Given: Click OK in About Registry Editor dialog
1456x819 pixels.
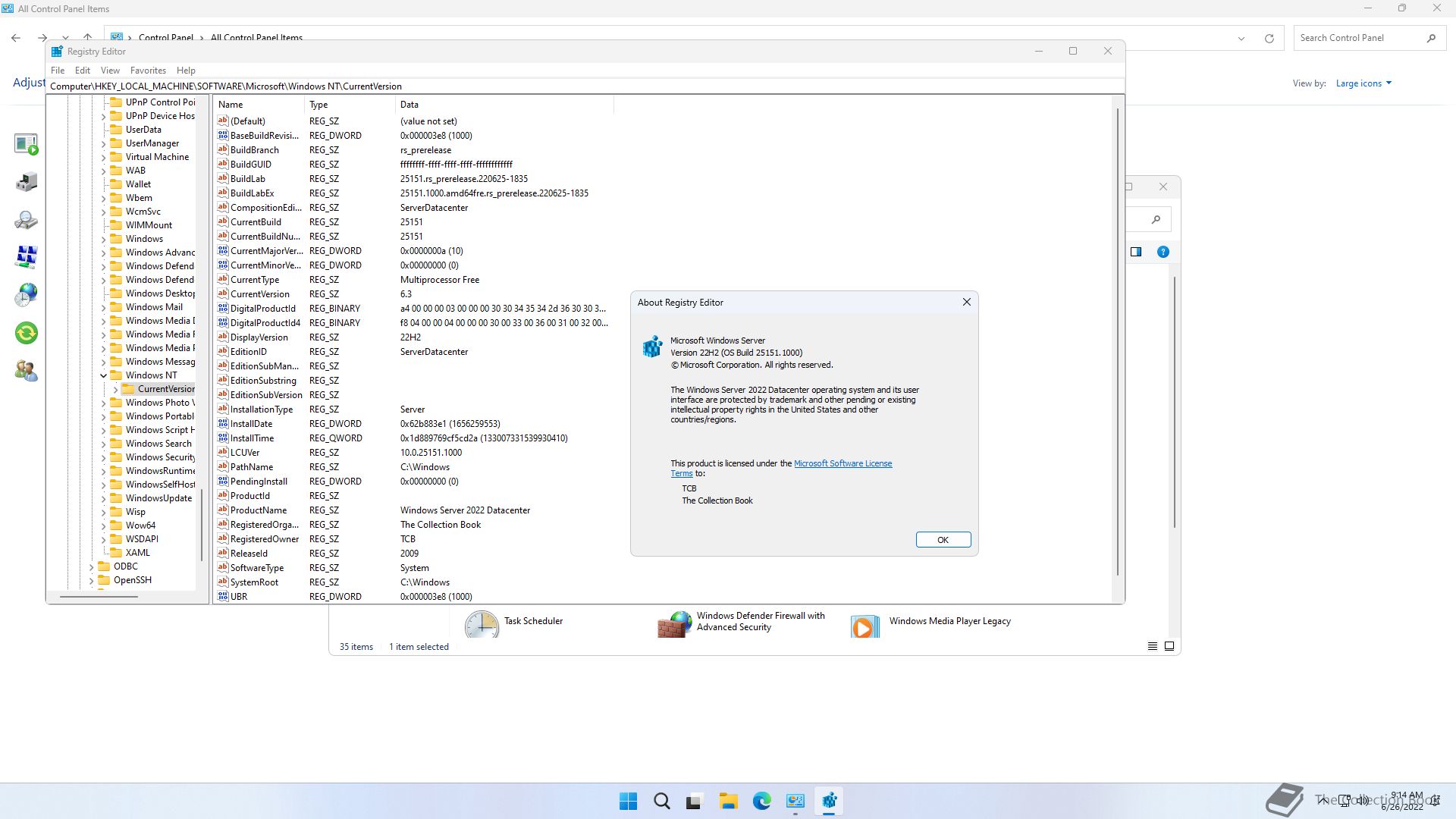Looking at the screenshot, I should coord(943,540).
